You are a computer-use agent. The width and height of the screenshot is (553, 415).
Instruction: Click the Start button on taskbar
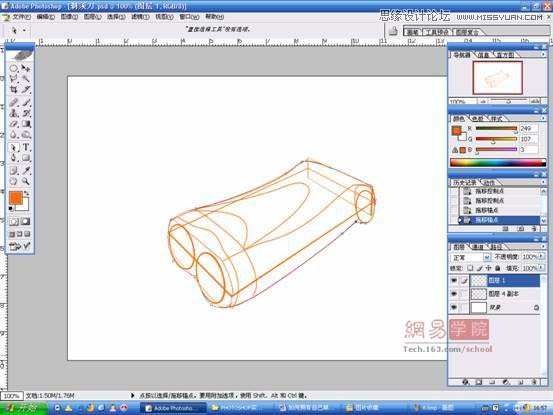23,408
